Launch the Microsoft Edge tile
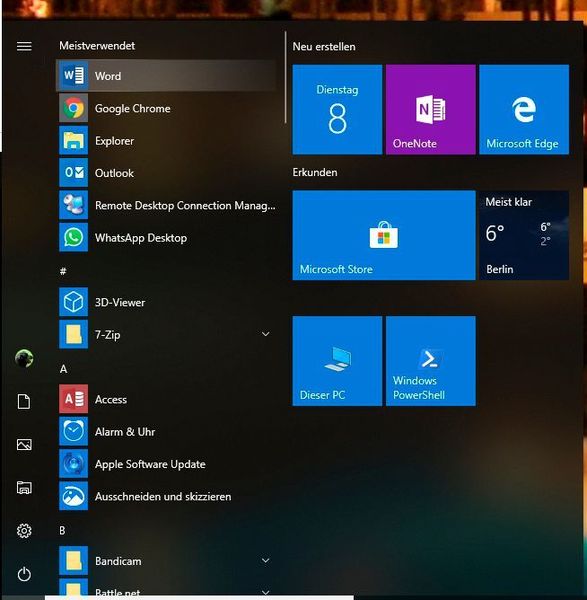Viewport: 587px width, 600px height. 524,109
